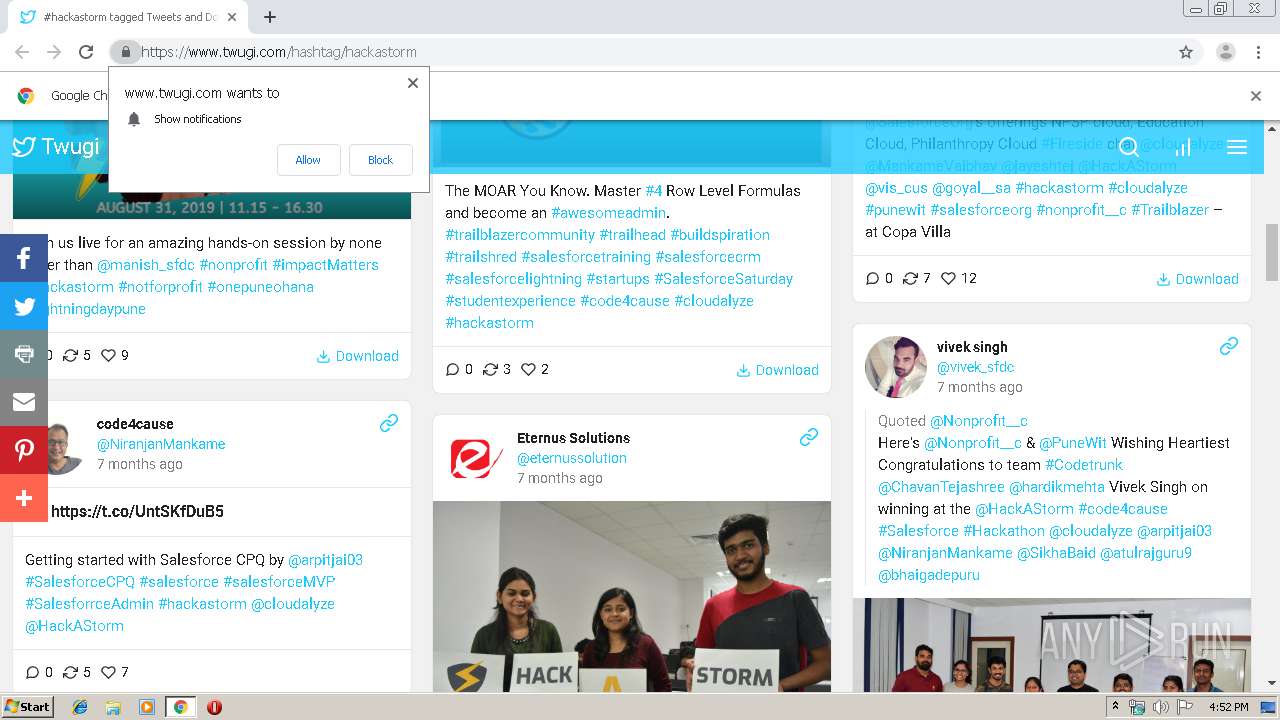The image size is (1280, 720).
Task: Click @manish_sfdc mention
Action: click(x=146, y=265)
